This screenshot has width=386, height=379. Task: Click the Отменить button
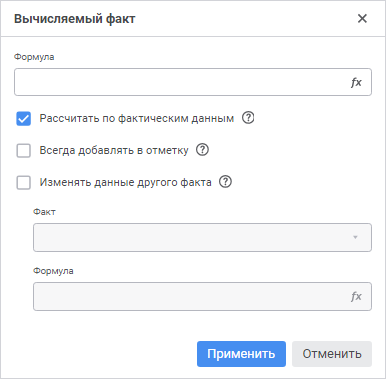[332, 354]
